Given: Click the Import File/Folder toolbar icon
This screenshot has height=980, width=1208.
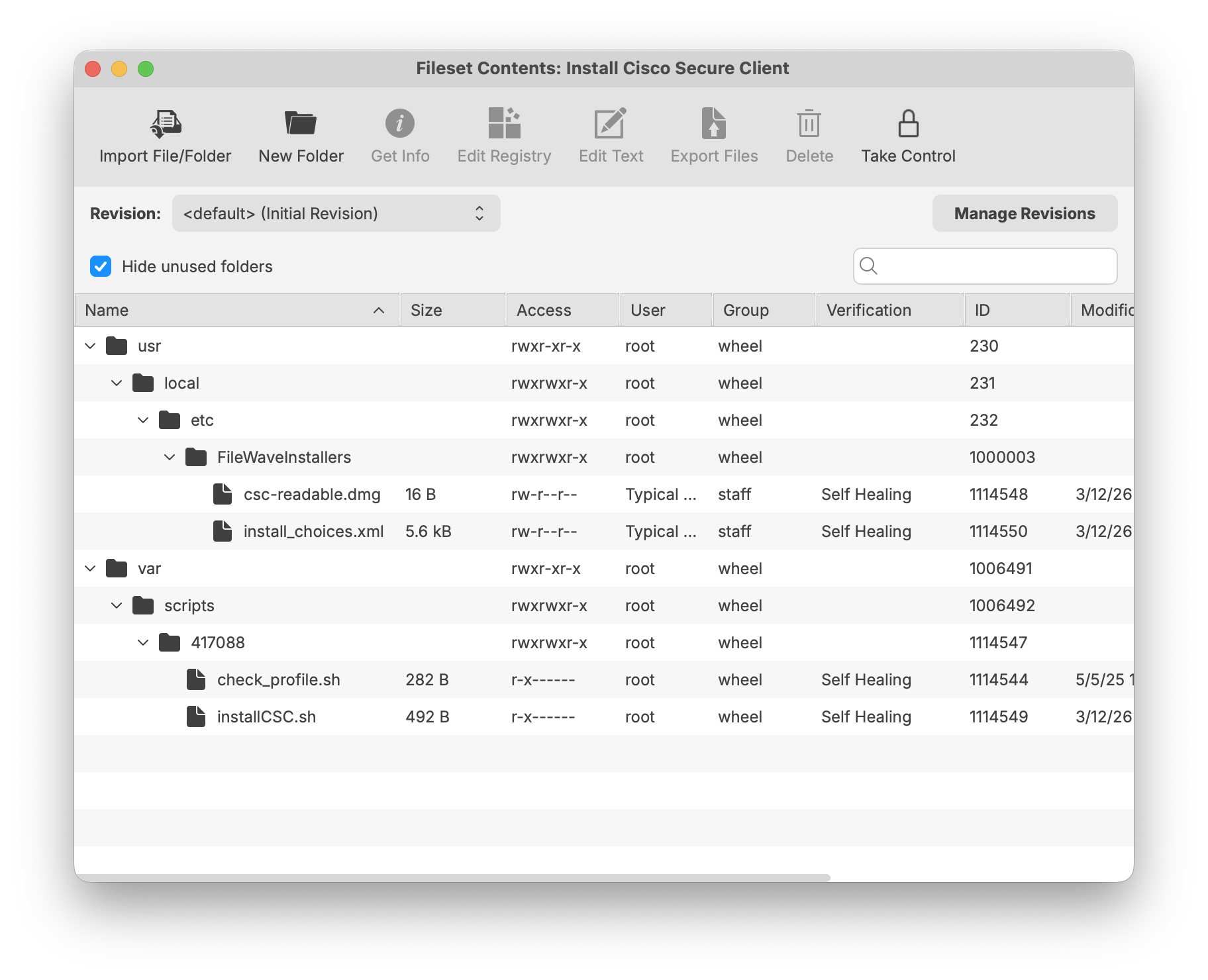Looking at the screenshot, I should [165, 124].
